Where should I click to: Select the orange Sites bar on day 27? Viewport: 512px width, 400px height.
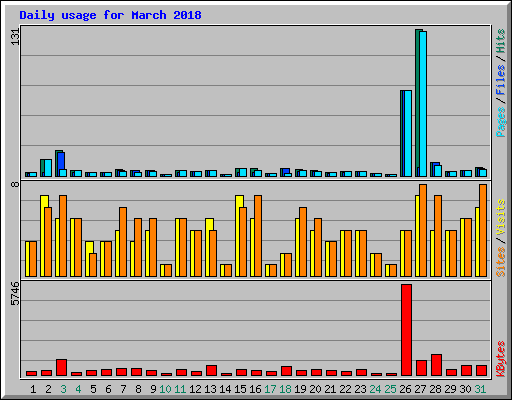(423, 230)
